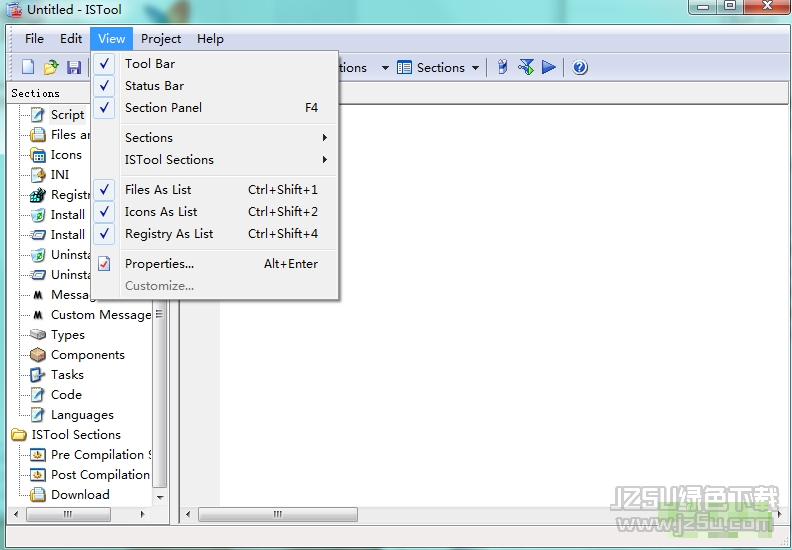Toggle Section Panel visibility in menu
The width and height of the screenshot is (792, 550).
coord(216,108)
